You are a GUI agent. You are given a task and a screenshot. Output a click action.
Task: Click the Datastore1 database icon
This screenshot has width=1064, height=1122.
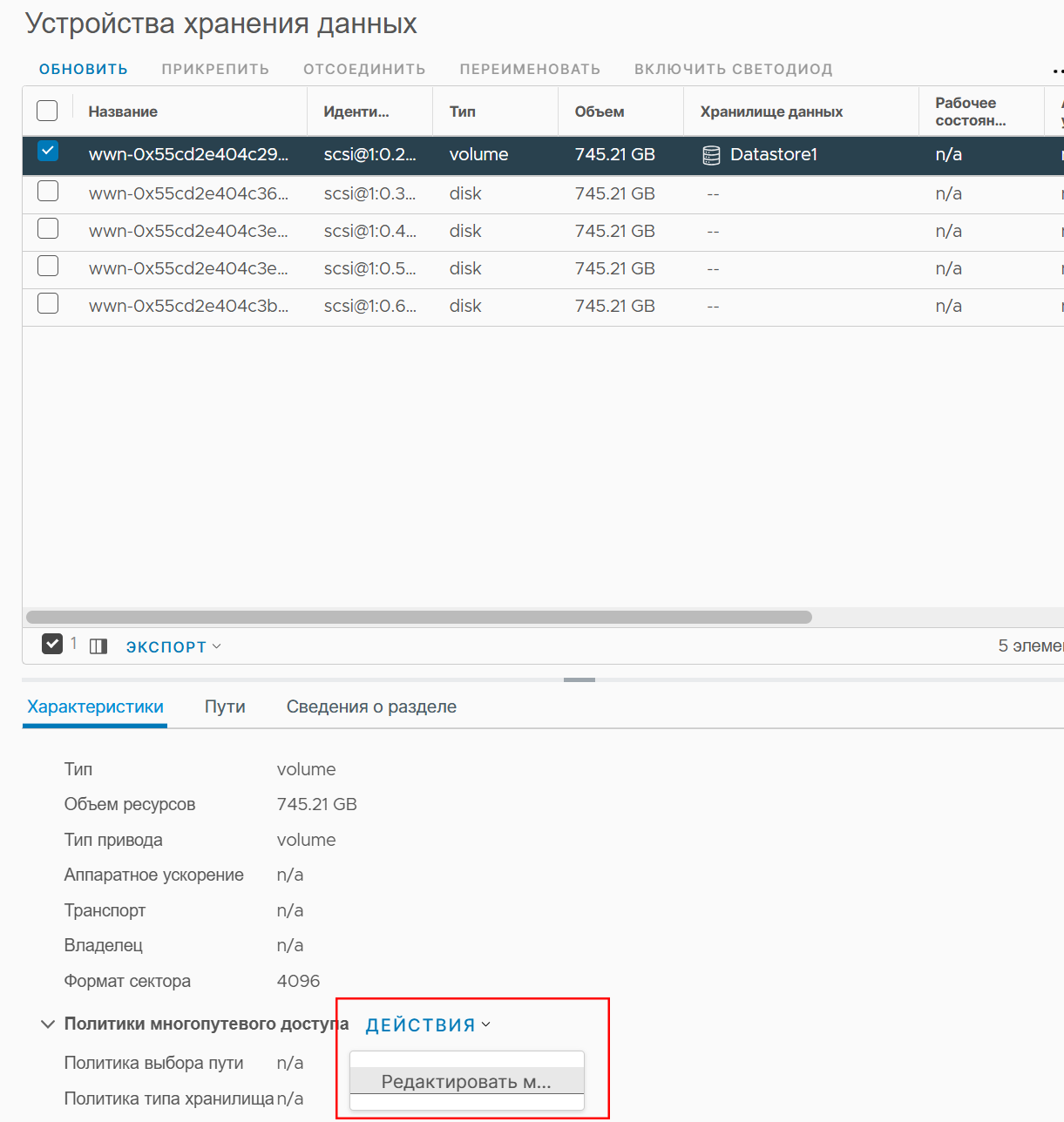(711, 155)
